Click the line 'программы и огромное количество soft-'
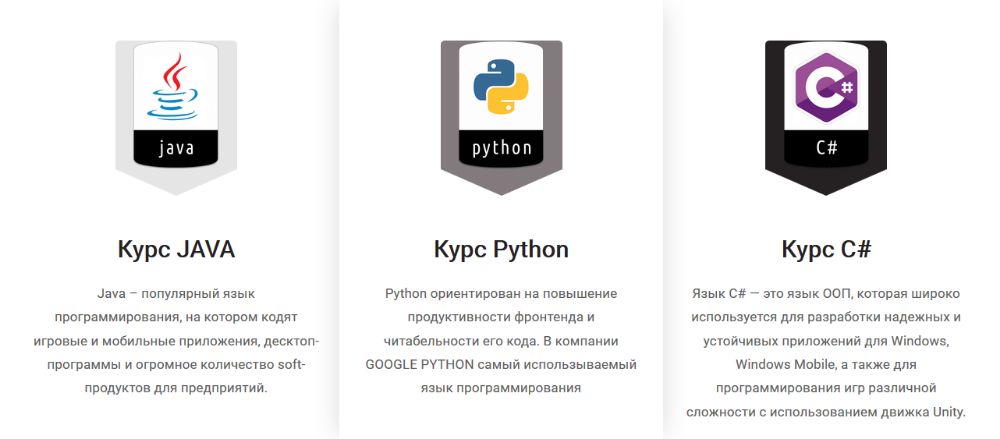Screen dimensions: 1000x439 (176, 365)
